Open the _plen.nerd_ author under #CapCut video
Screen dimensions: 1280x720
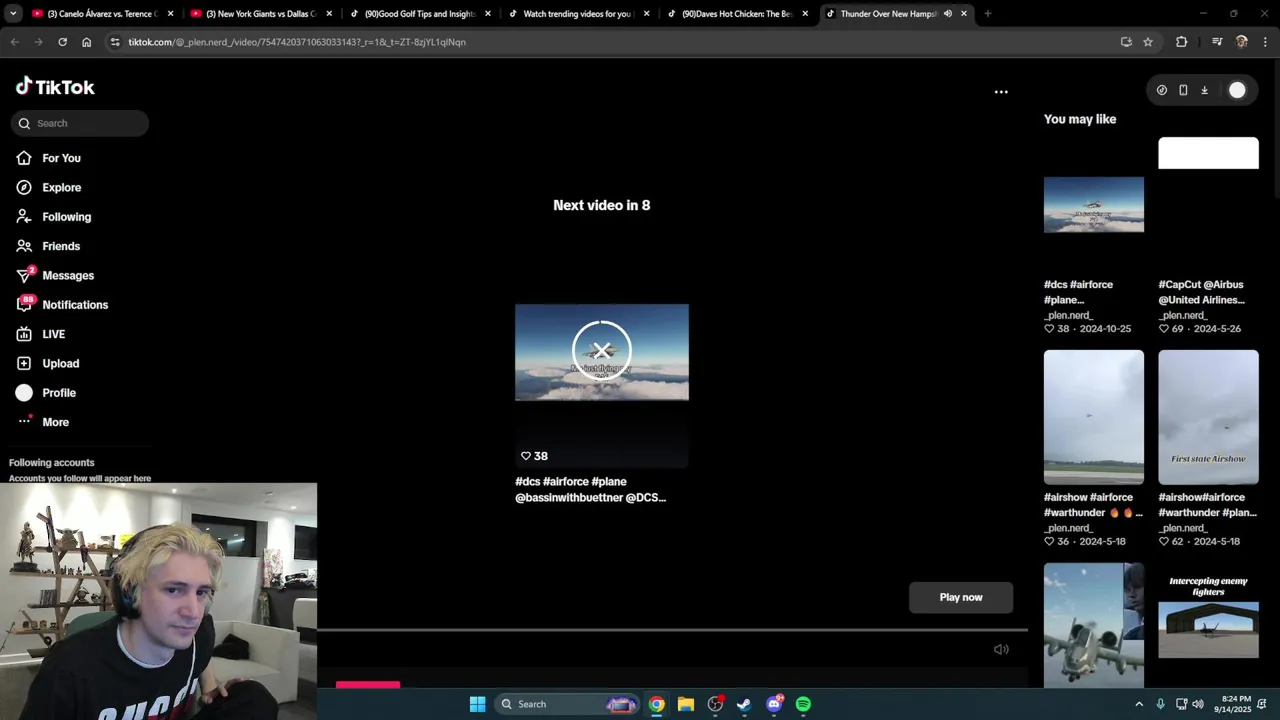pos(1183,315)
